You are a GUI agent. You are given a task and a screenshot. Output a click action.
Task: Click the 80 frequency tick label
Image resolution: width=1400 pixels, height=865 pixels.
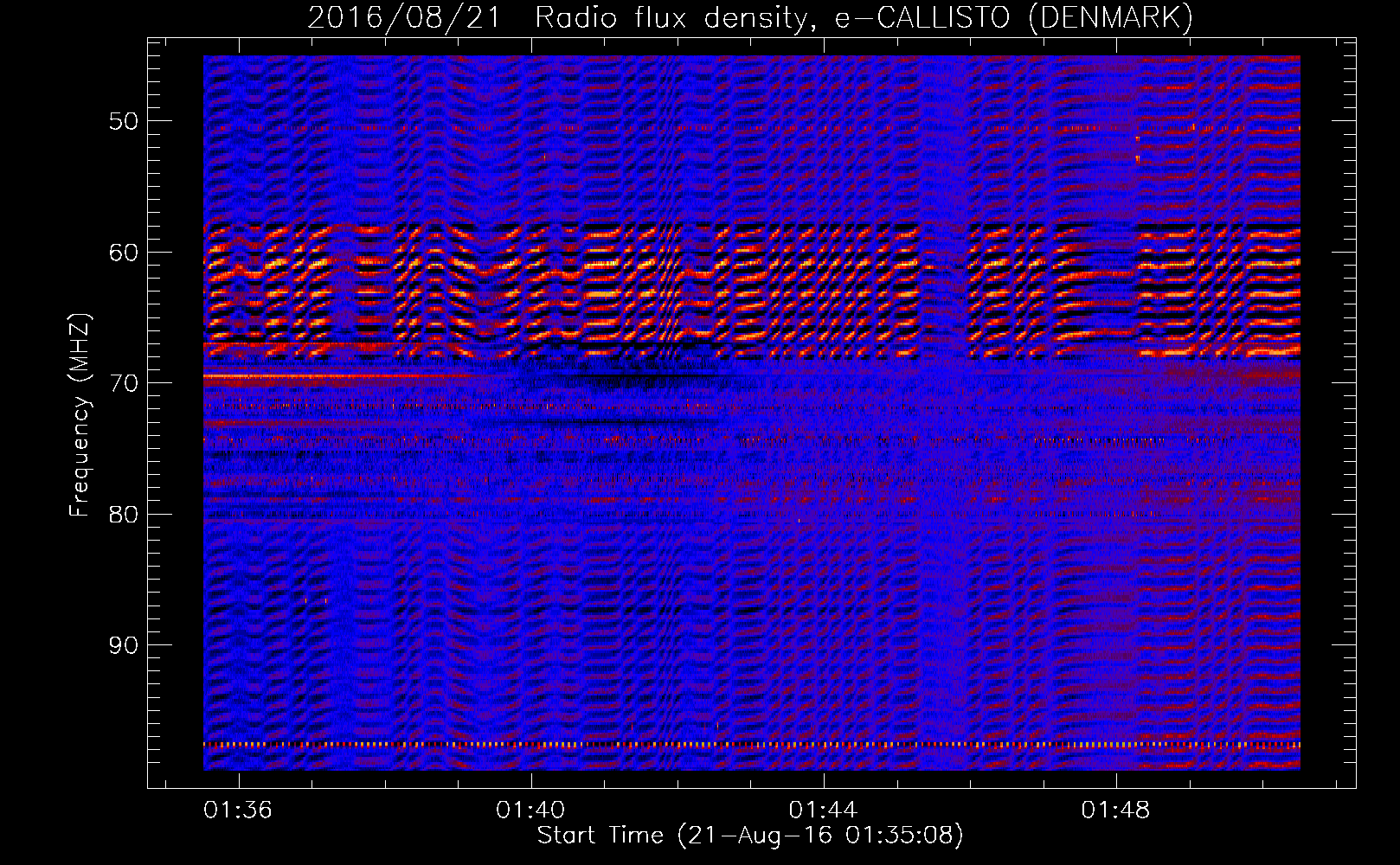(124, 515)
